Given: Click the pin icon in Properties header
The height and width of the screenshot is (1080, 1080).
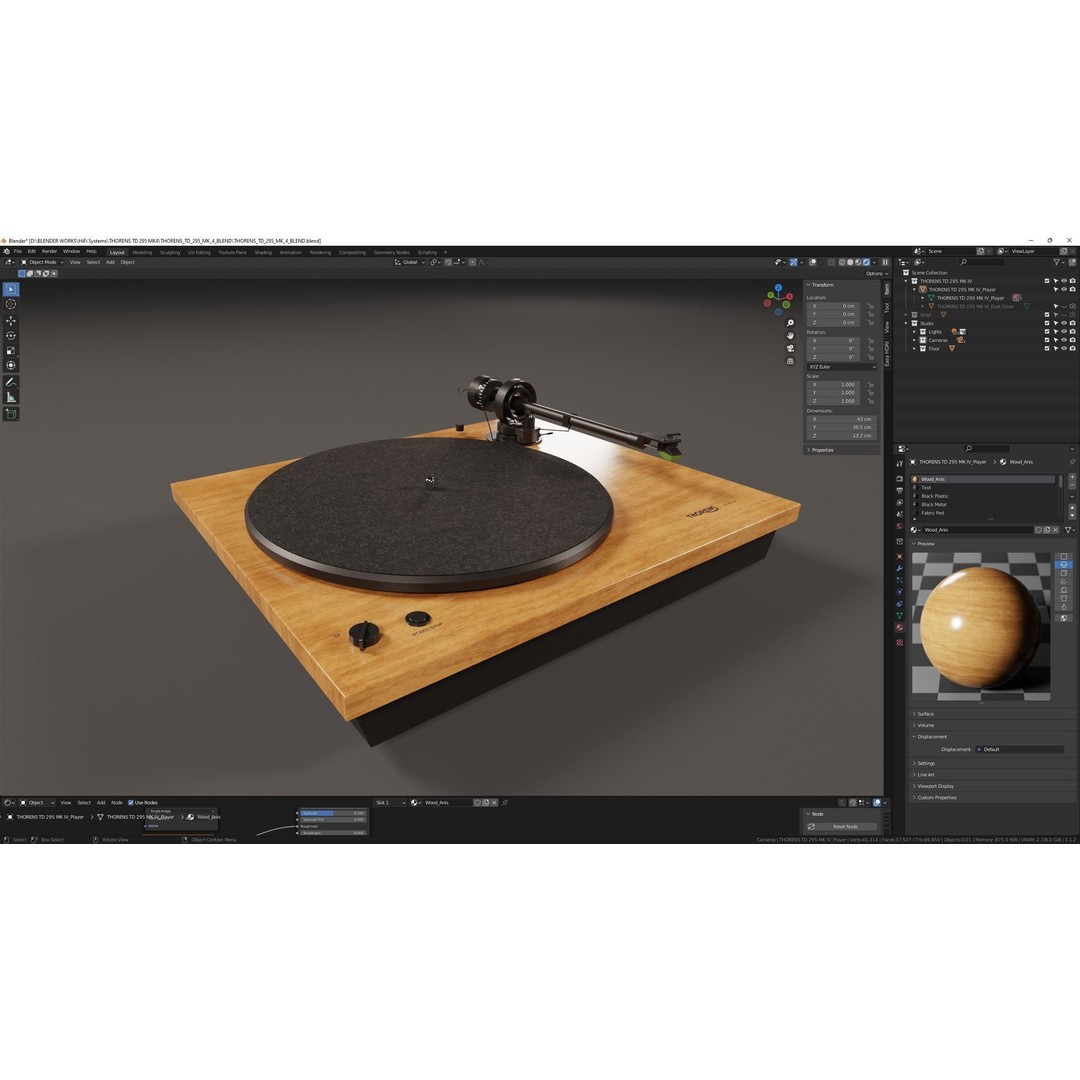Looking at the screenshot, I should (1071, 462).
